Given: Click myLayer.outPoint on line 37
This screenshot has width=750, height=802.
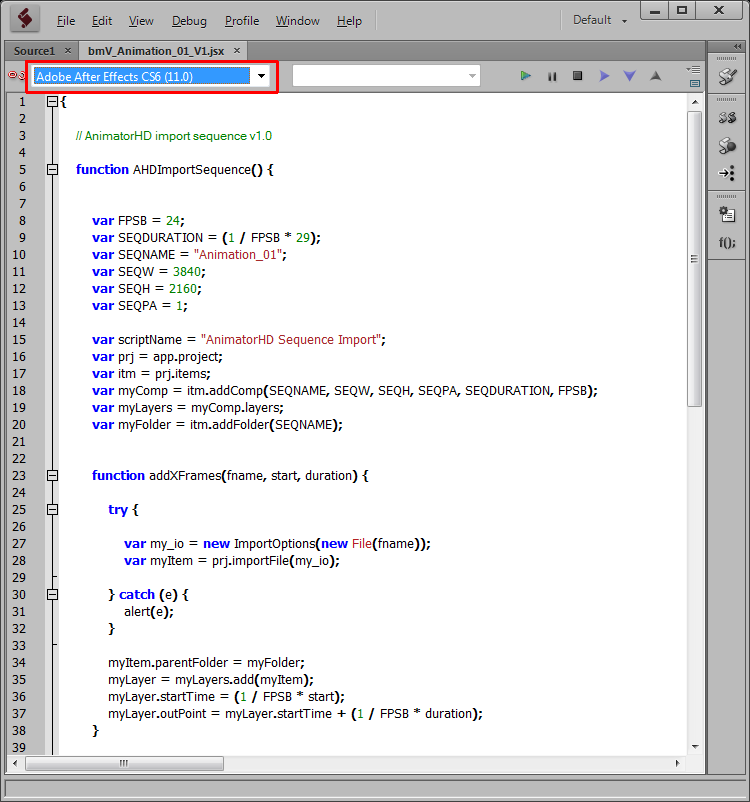Looking at the screenshot, I should coord(157,714).
